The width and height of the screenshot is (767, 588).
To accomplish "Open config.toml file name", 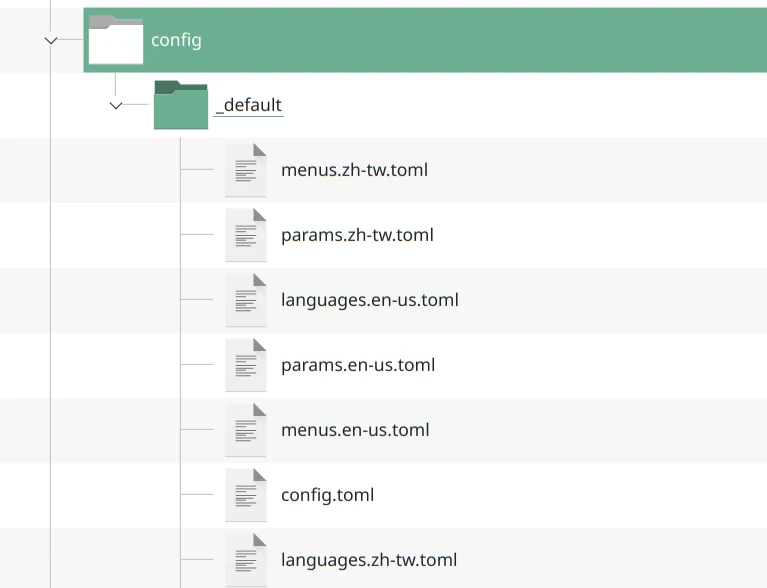I will click(327, 495).
